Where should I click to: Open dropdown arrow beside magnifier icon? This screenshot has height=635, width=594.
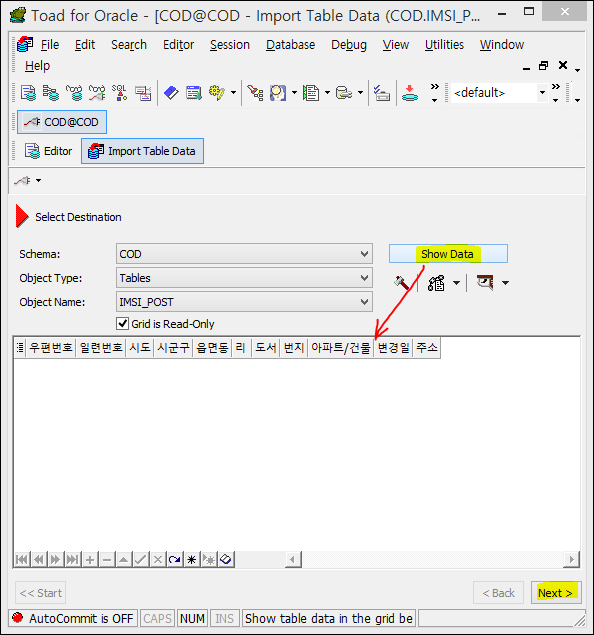tap(294, 93)
